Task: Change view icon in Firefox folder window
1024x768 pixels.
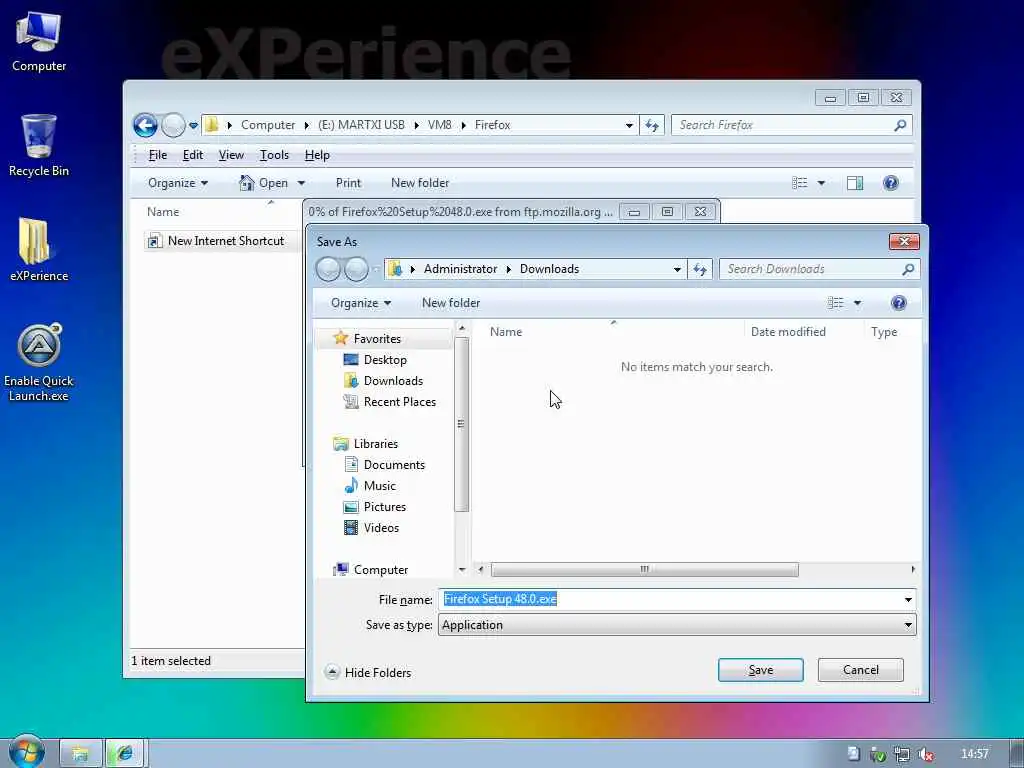Action: (800, 183)
